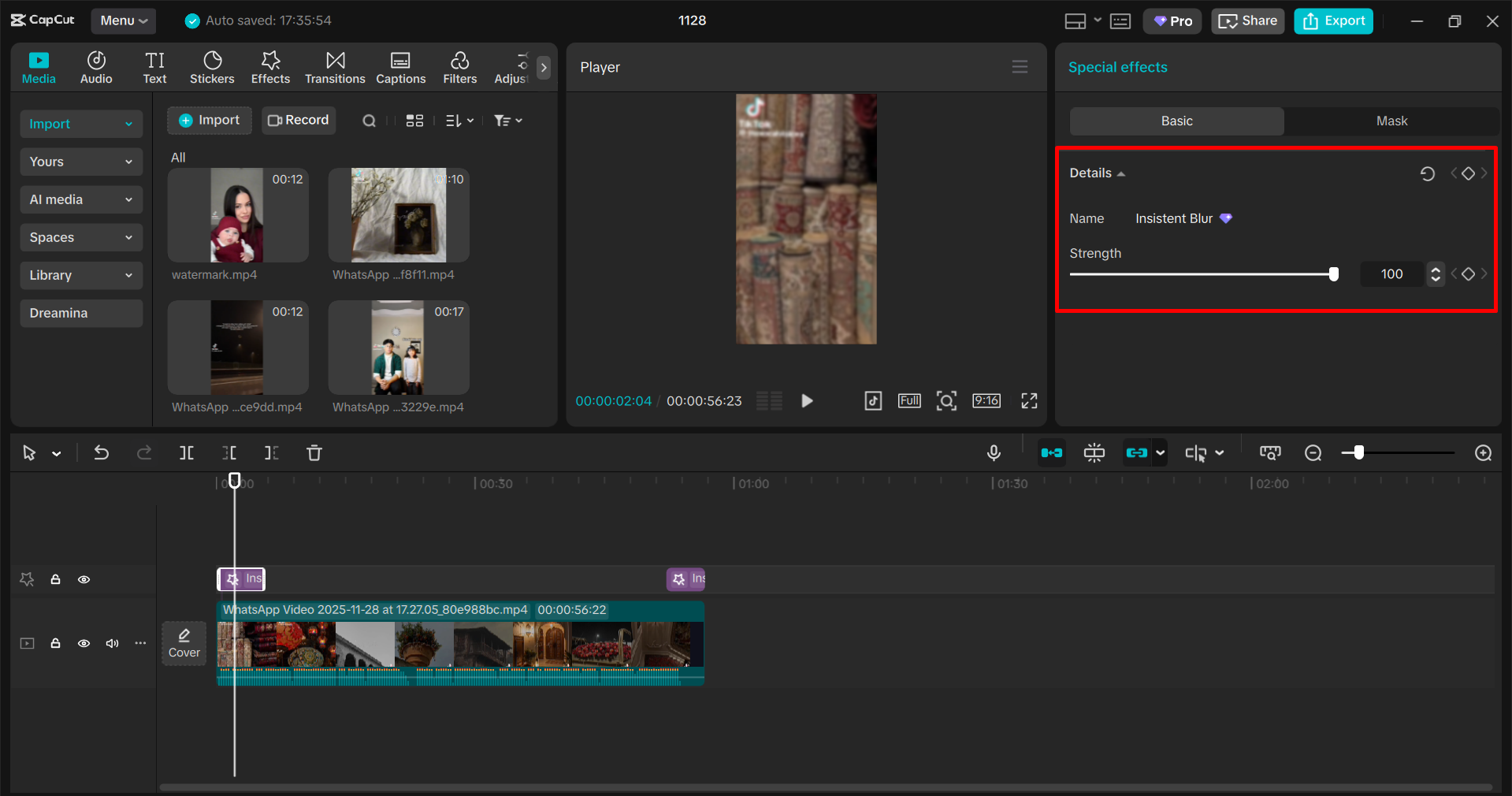This screenshot has height=796, width=1512.
Task: Toggle visibility of the effects track
Action: pos(84,579)
